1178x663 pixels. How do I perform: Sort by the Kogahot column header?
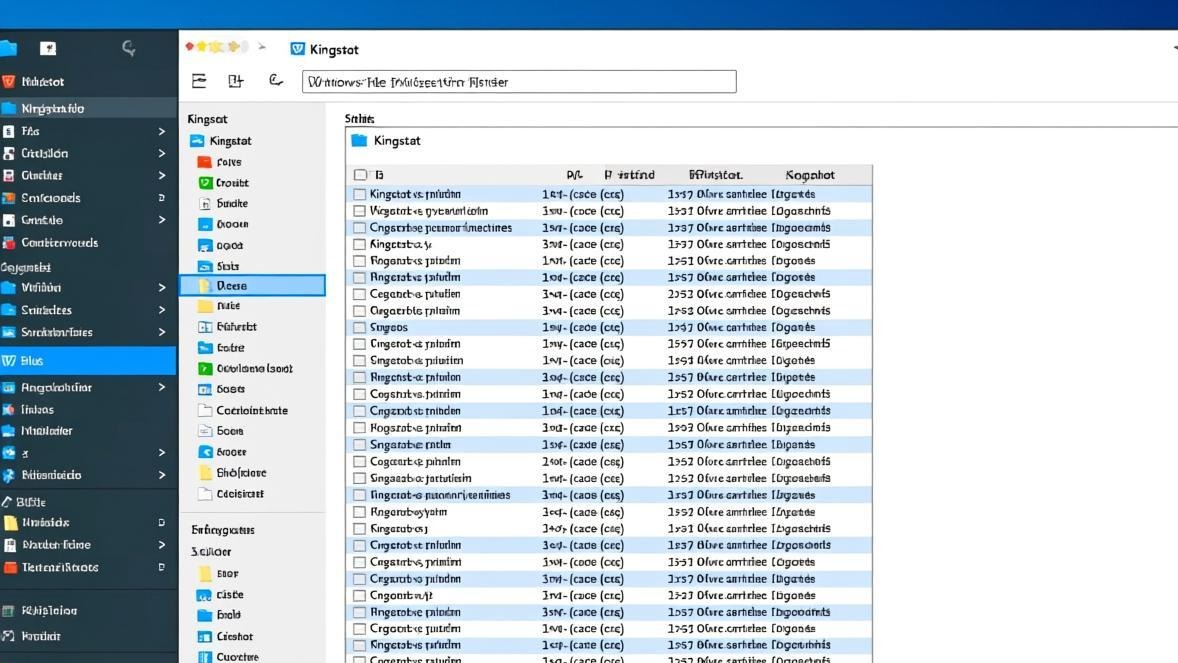(810, 175)
